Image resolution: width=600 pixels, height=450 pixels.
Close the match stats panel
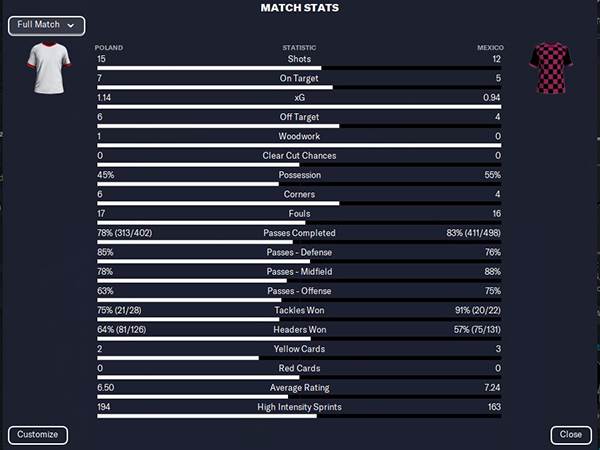[x=571, y=435]
